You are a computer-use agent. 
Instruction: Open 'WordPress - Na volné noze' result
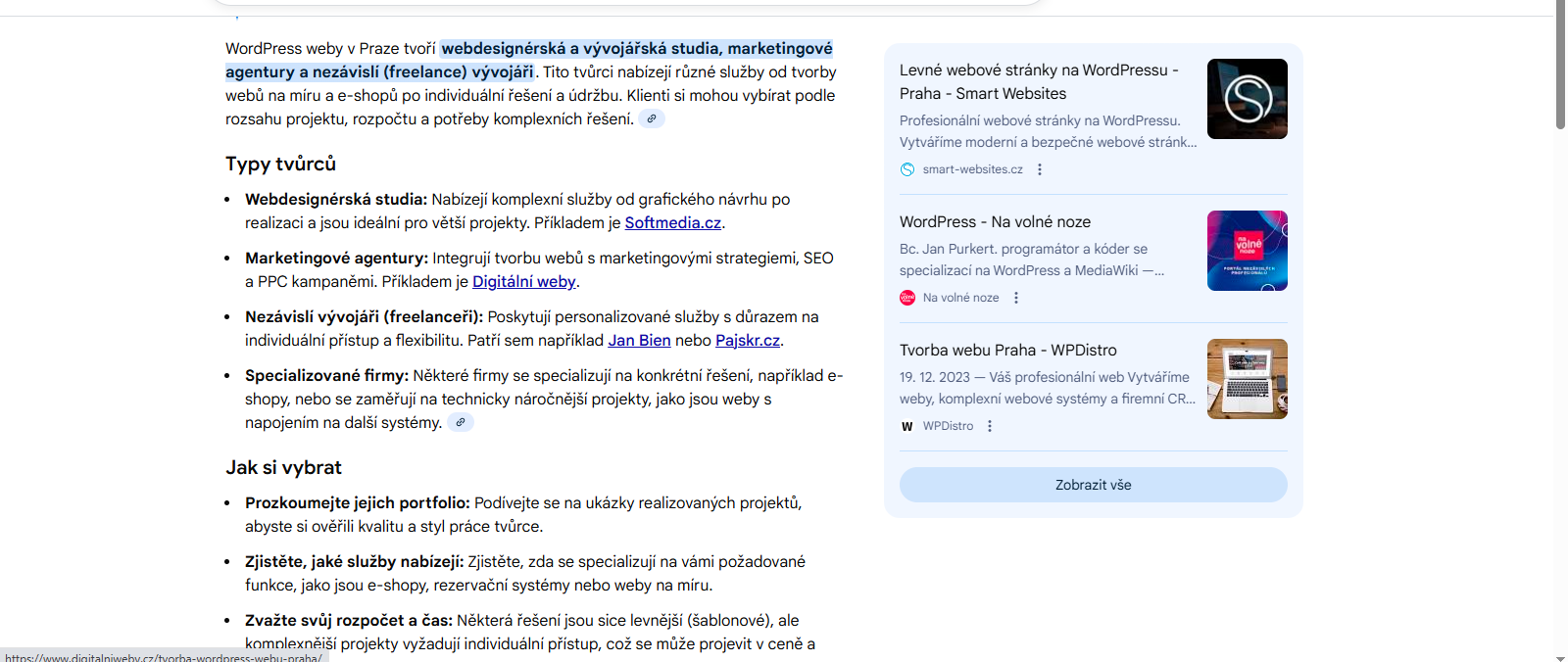point(995,221)
